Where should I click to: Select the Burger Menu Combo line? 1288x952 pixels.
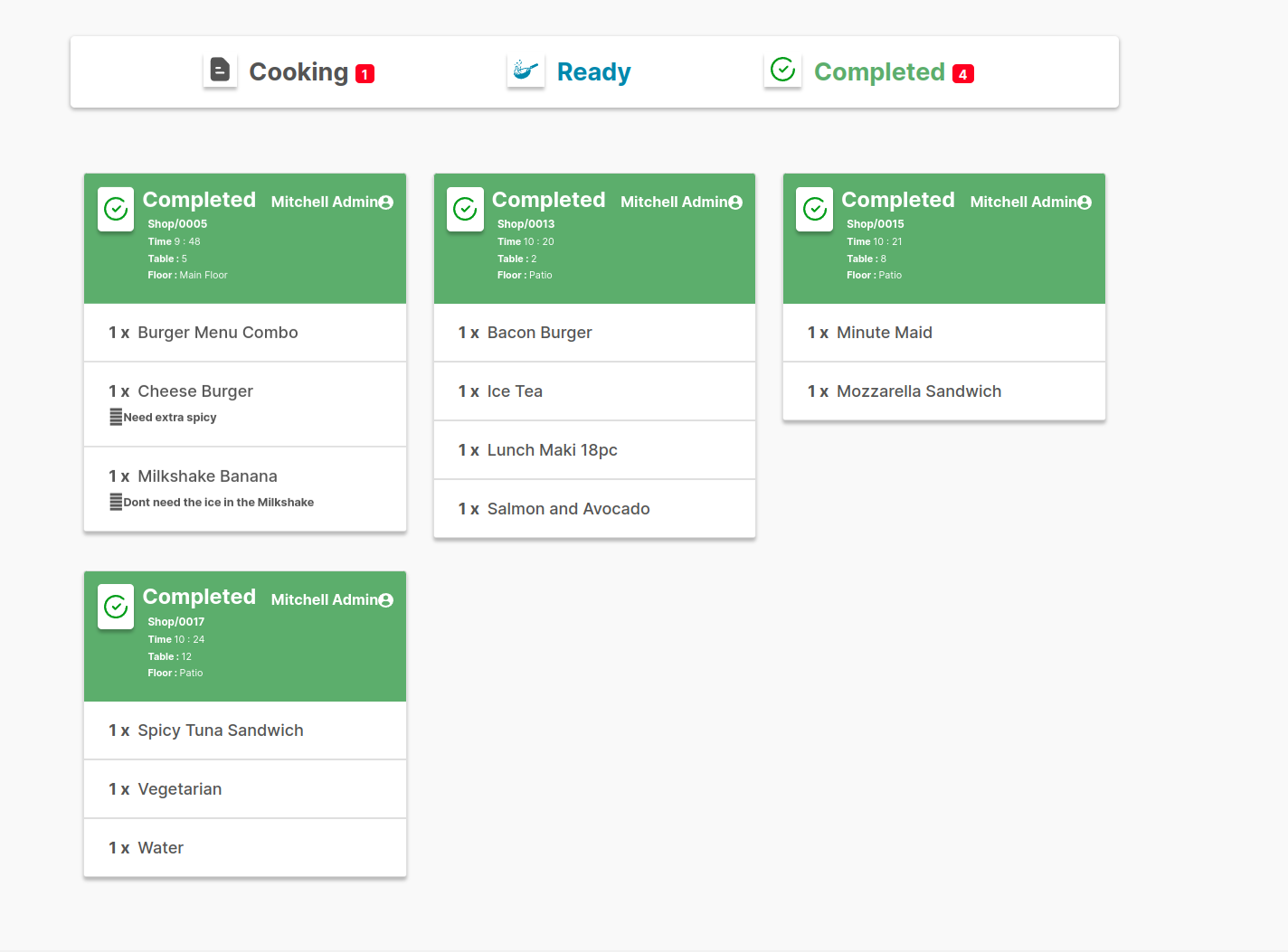[245, 333]
